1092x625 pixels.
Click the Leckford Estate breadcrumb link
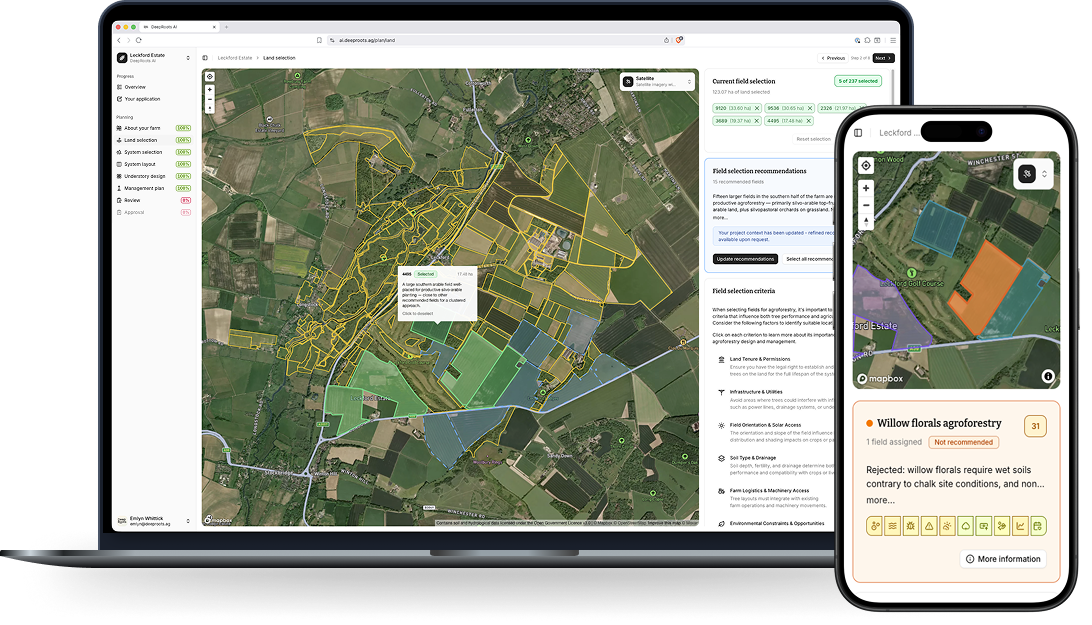[x=235, y=58]
